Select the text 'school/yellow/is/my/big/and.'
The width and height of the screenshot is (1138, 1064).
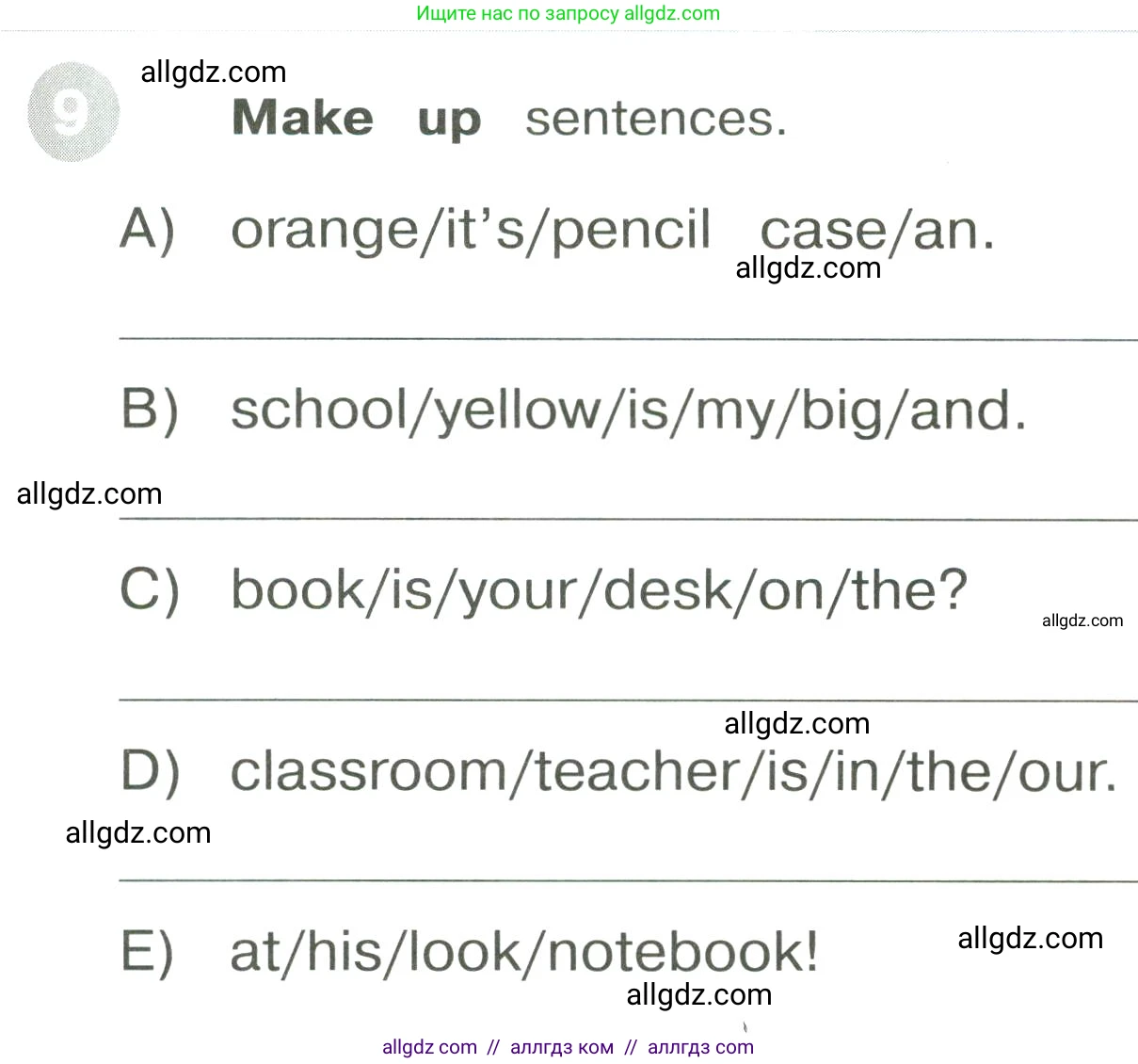[628, 411]
